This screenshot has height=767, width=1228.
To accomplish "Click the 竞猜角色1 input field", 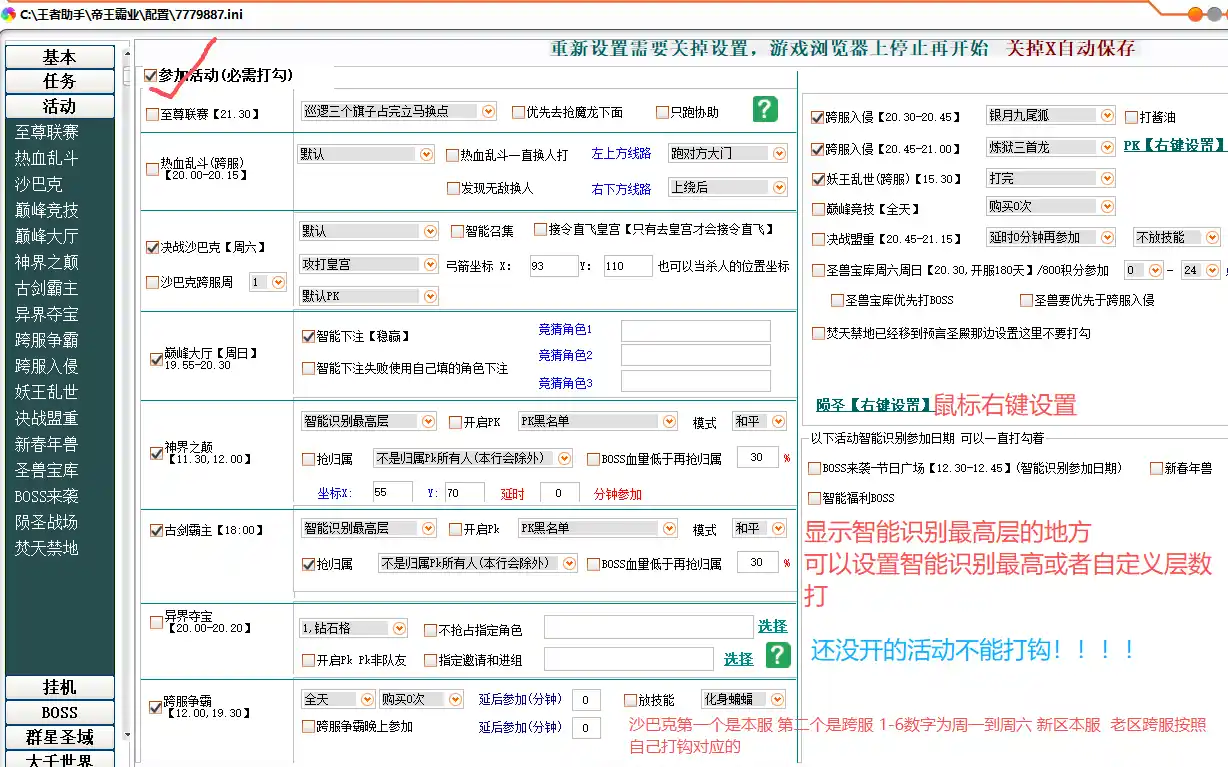I will point(696,331).
